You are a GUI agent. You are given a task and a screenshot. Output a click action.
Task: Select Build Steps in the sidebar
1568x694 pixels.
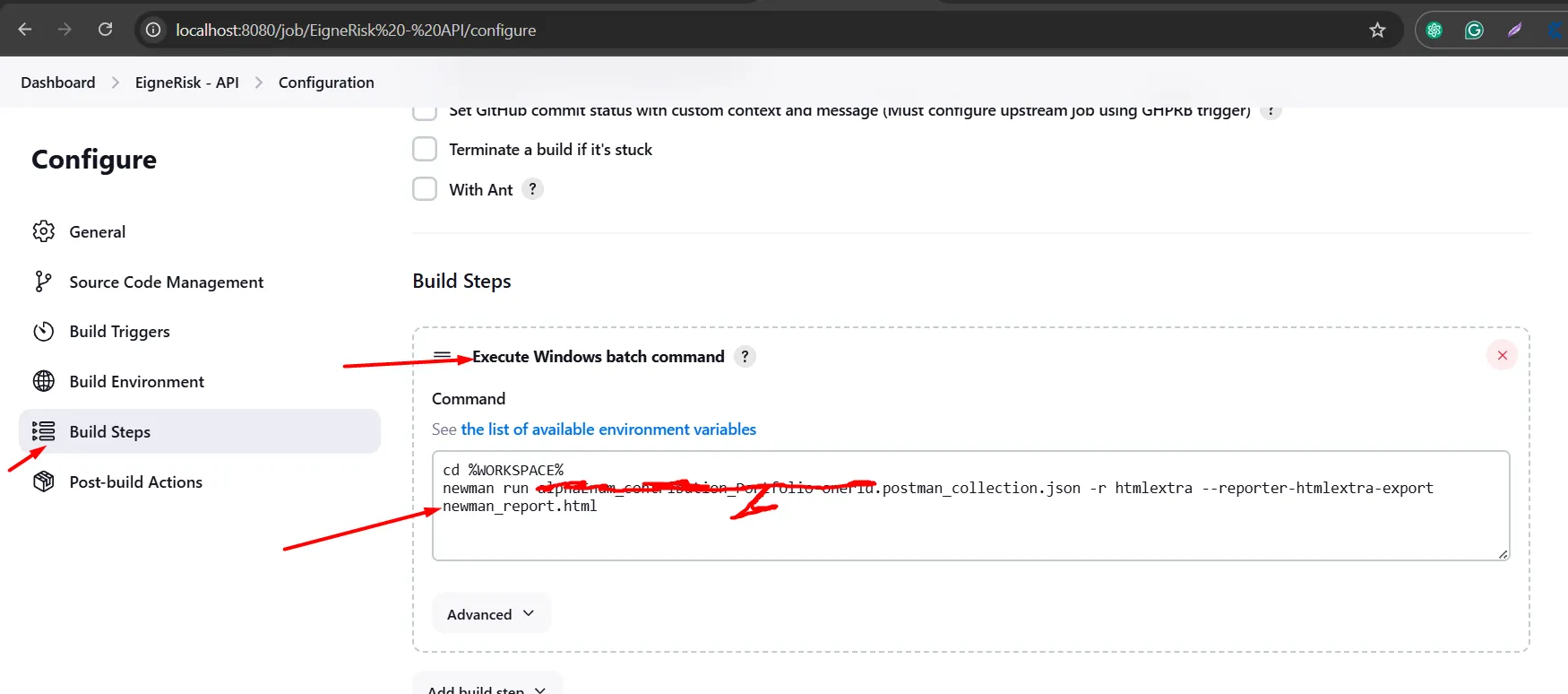199,431
